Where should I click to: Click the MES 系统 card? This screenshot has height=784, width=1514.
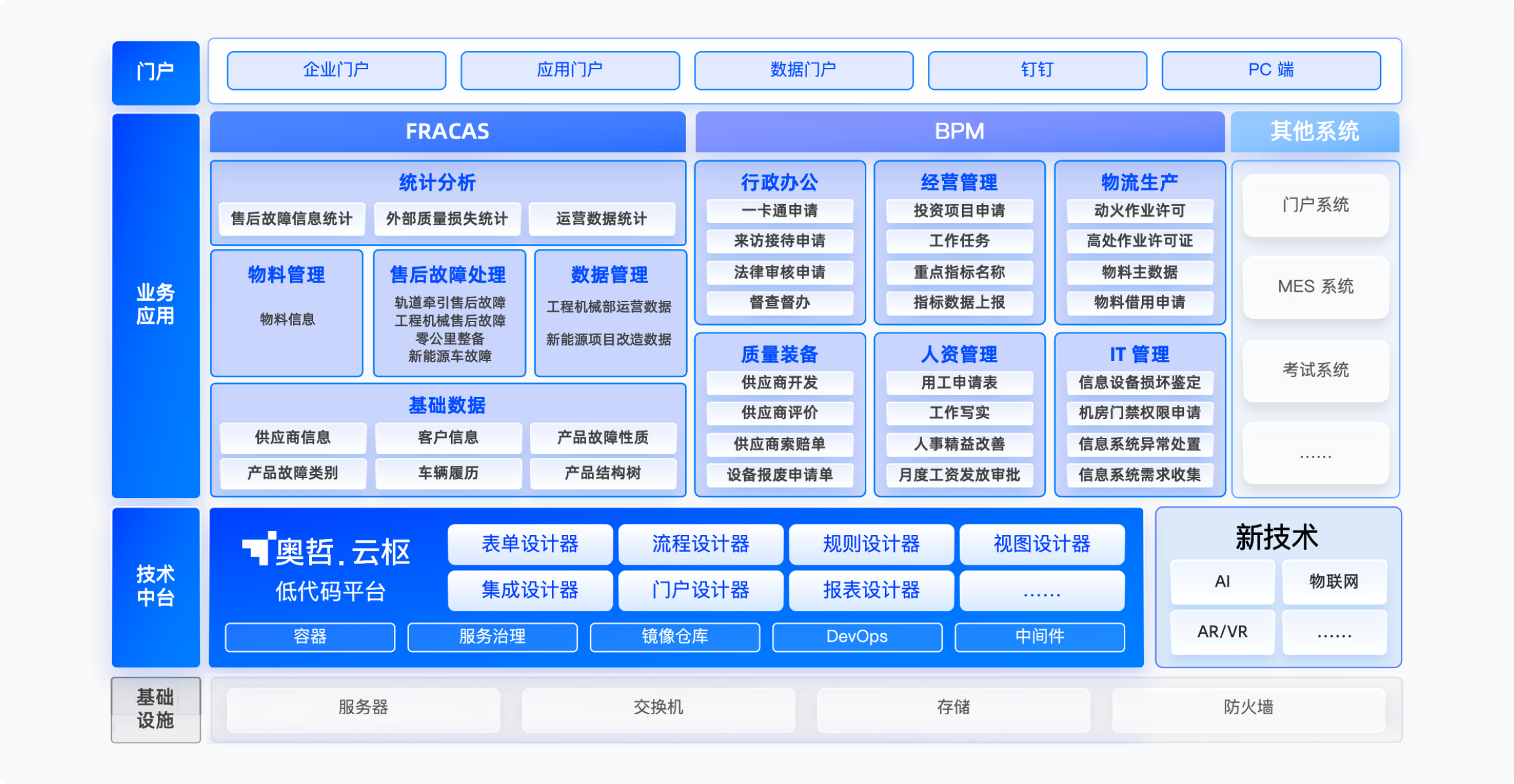(1316, 287)
